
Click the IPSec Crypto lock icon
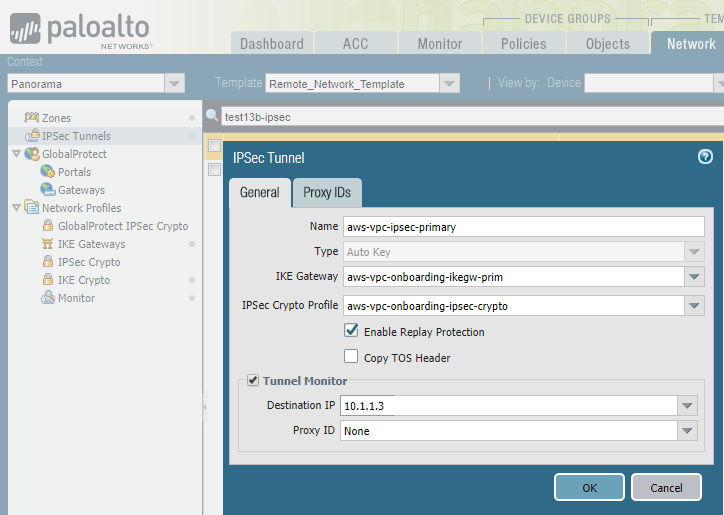(x=48, y=261)
